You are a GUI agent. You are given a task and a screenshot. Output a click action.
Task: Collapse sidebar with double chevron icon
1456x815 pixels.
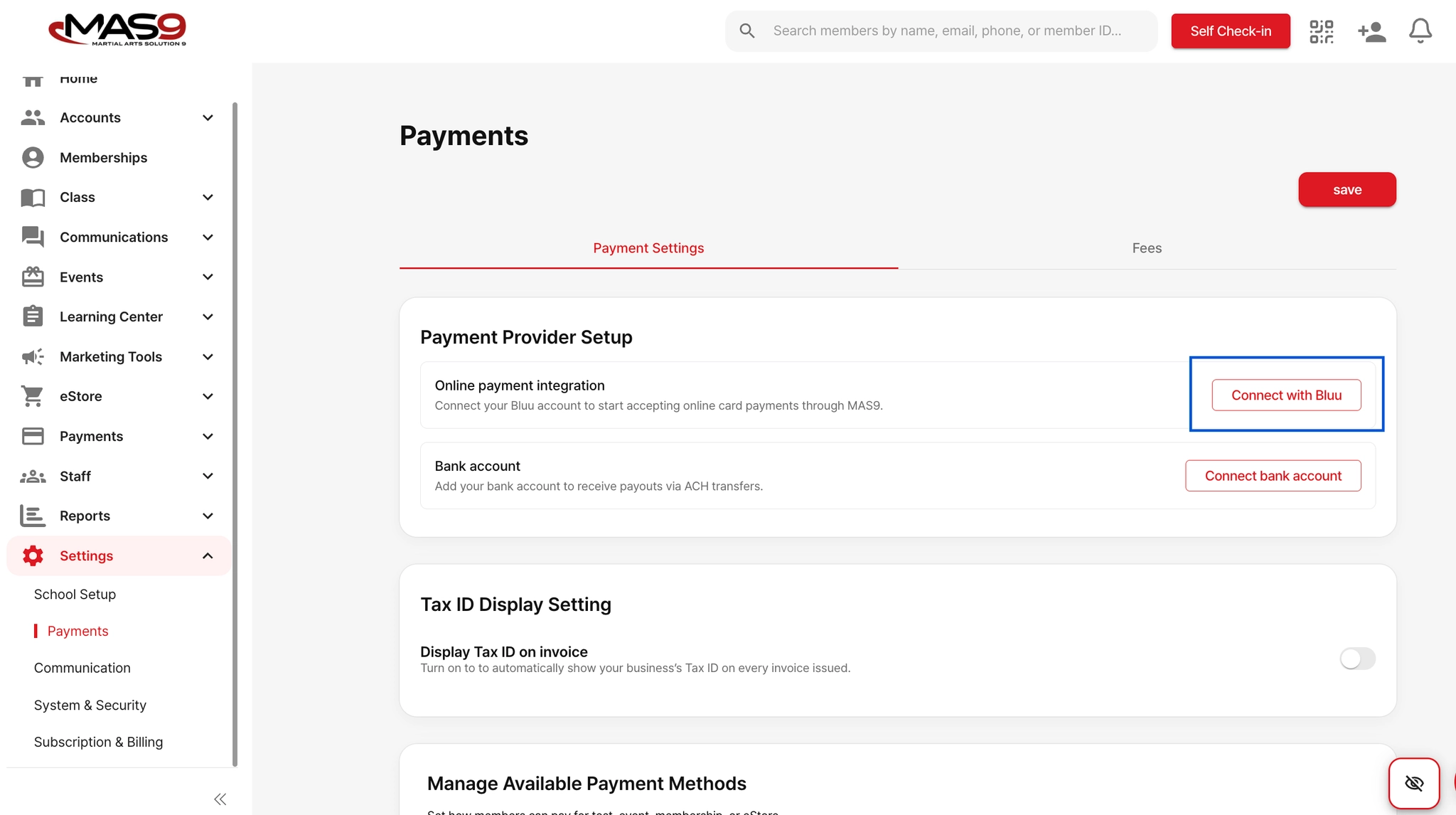[x=220, y=799]
